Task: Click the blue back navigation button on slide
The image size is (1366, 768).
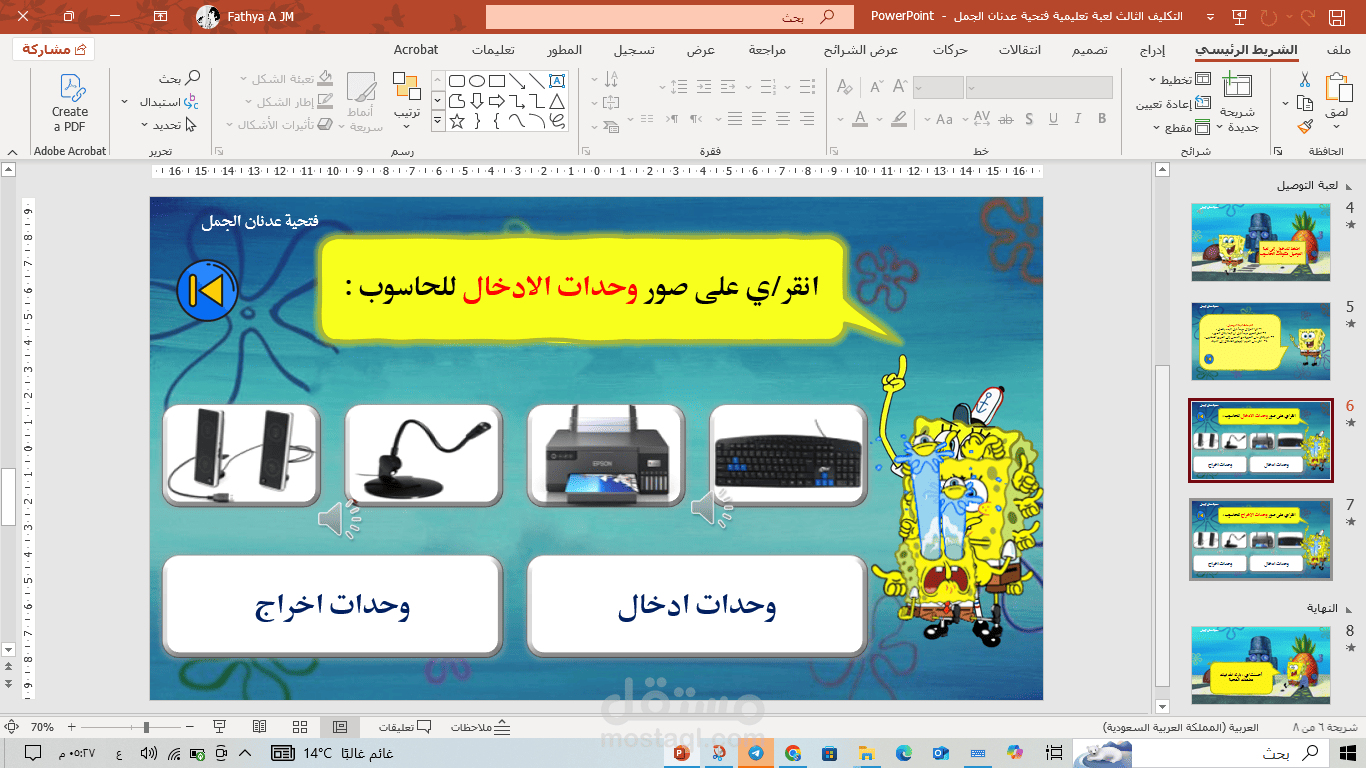Action: (x=207, y=289)
